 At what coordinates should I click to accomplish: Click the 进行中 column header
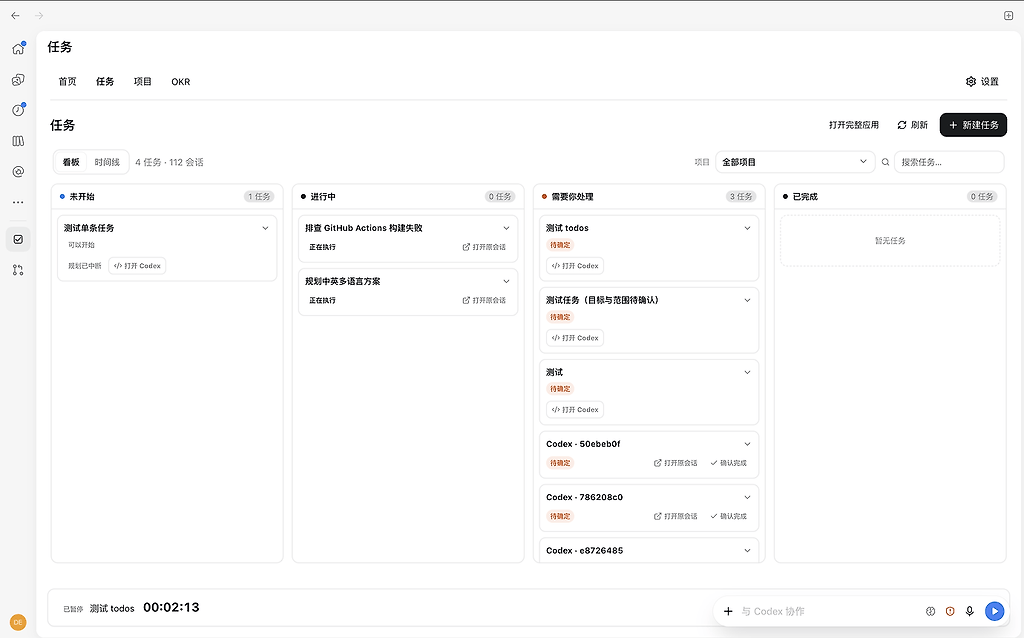(x=408, y=197)
